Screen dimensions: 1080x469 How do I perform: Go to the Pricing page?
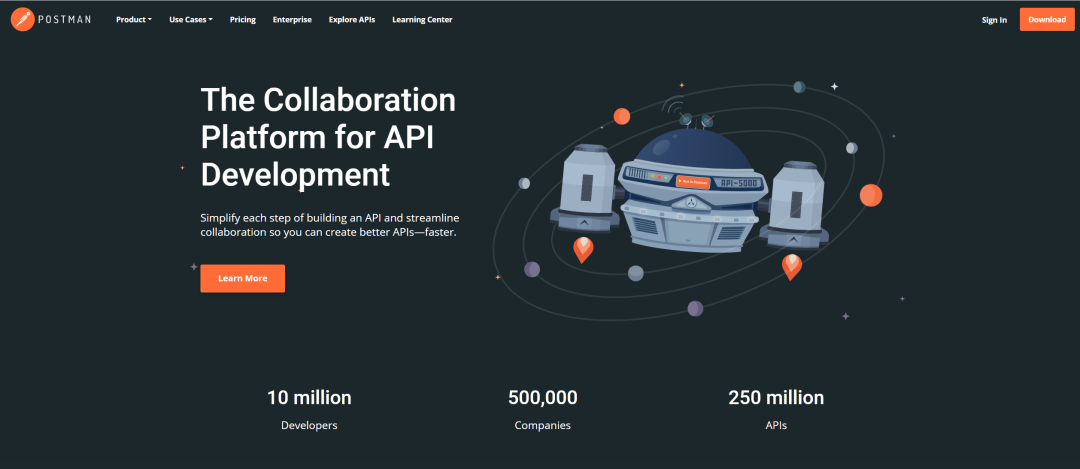(x=242, y=20)
